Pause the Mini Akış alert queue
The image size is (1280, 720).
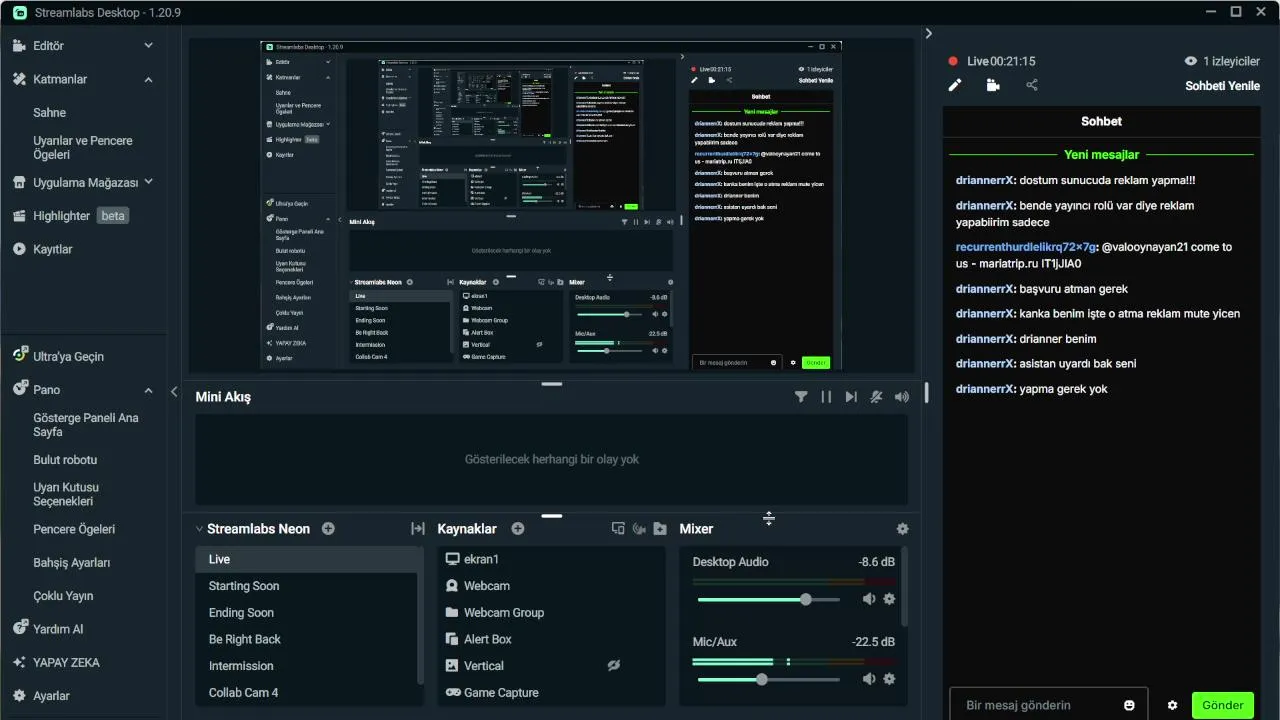[x=826, y=397]
